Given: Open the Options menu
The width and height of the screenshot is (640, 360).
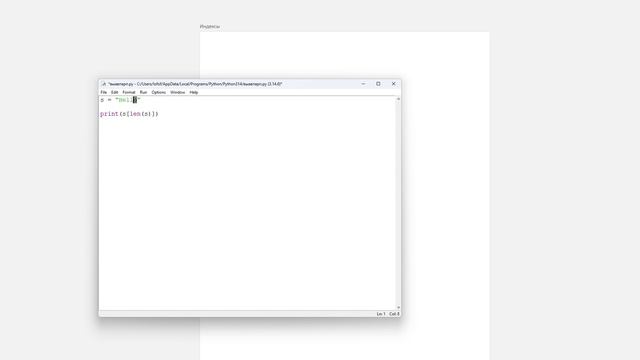Looking at the screenshot, I should (x=159, y=92).
